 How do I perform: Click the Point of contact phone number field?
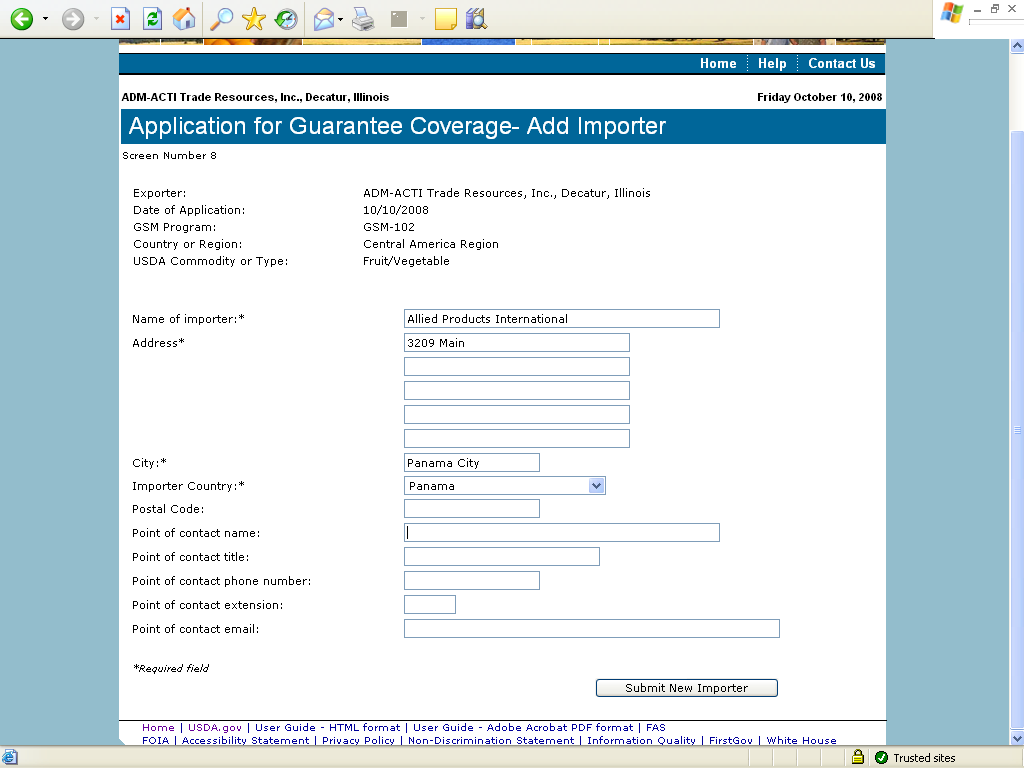point(472,581)
